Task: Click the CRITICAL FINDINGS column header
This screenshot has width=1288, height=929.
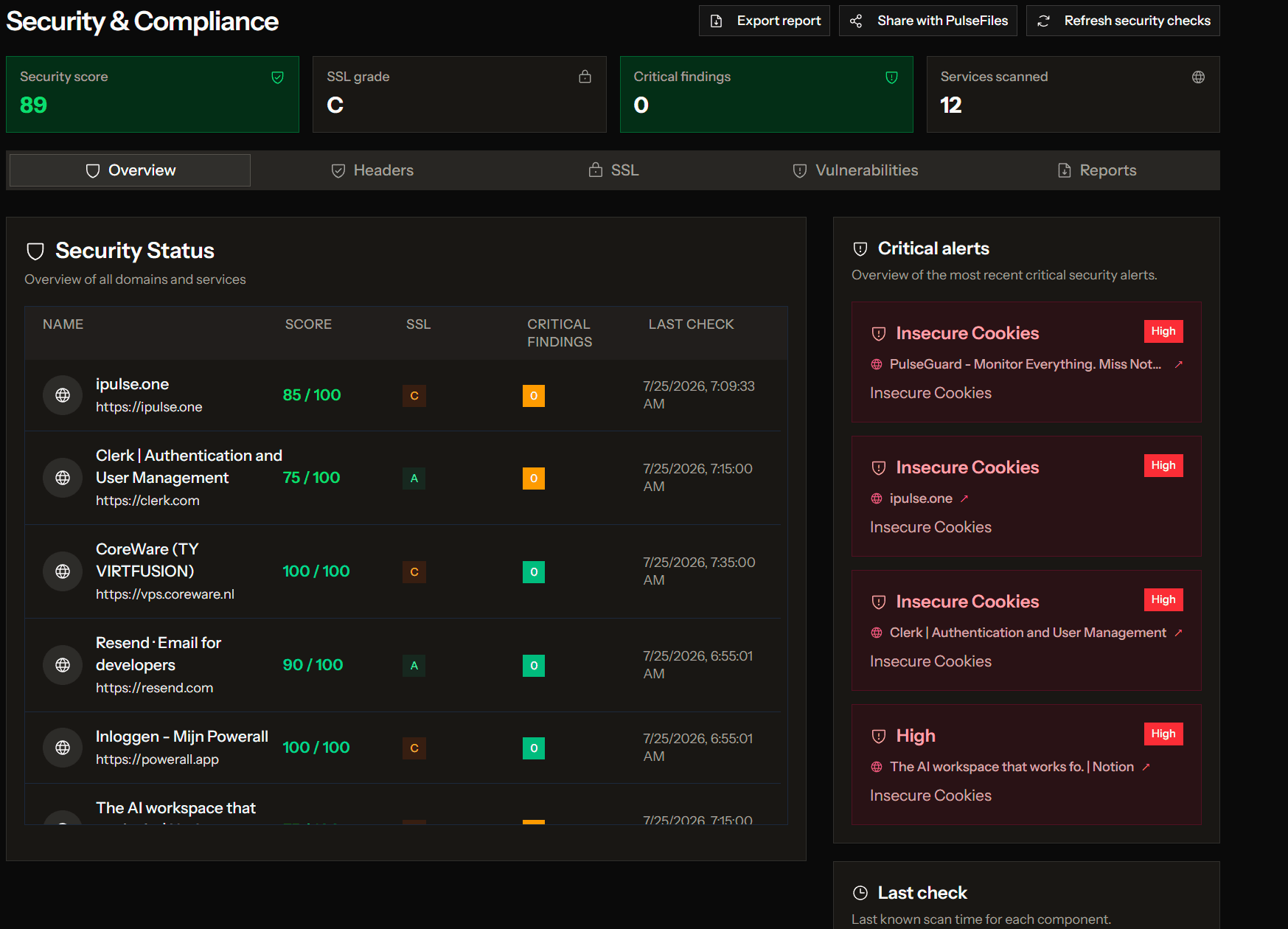Action: tap(559, 333)
